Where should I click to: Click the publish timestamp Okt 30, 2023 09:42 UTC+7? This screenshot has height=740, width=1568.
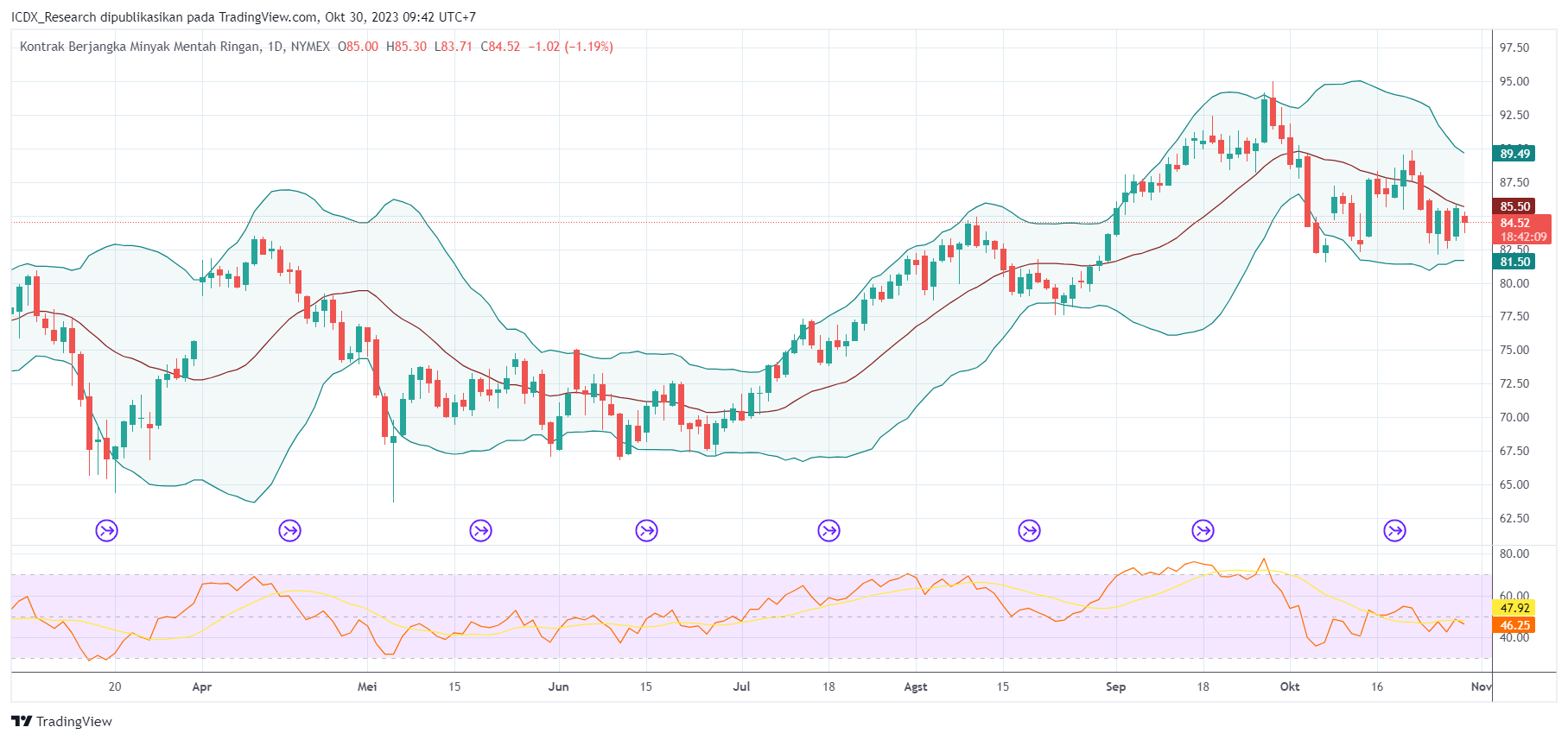click(400, 17)
